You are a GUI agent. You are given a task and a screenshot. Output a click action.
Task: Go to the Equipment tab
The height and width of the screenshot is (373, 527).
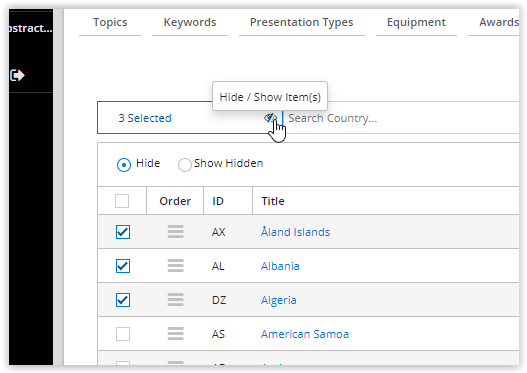point(416,23)
